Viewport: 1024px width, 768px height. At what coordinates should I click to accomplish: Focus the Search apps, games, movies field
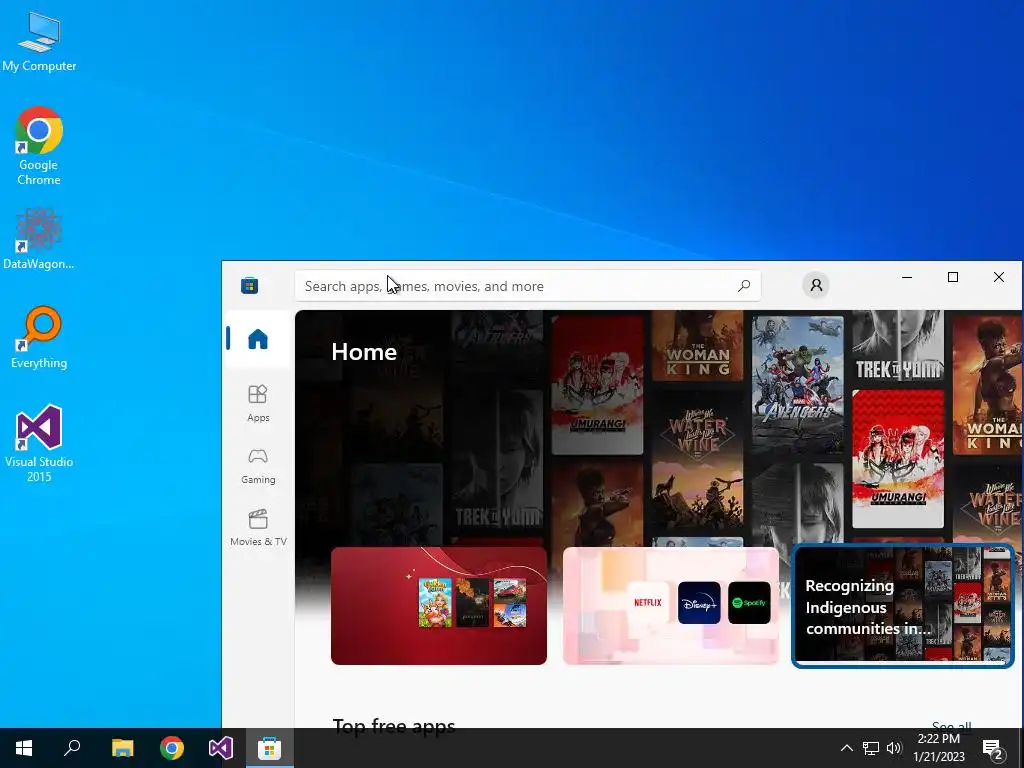pos(528,286)
